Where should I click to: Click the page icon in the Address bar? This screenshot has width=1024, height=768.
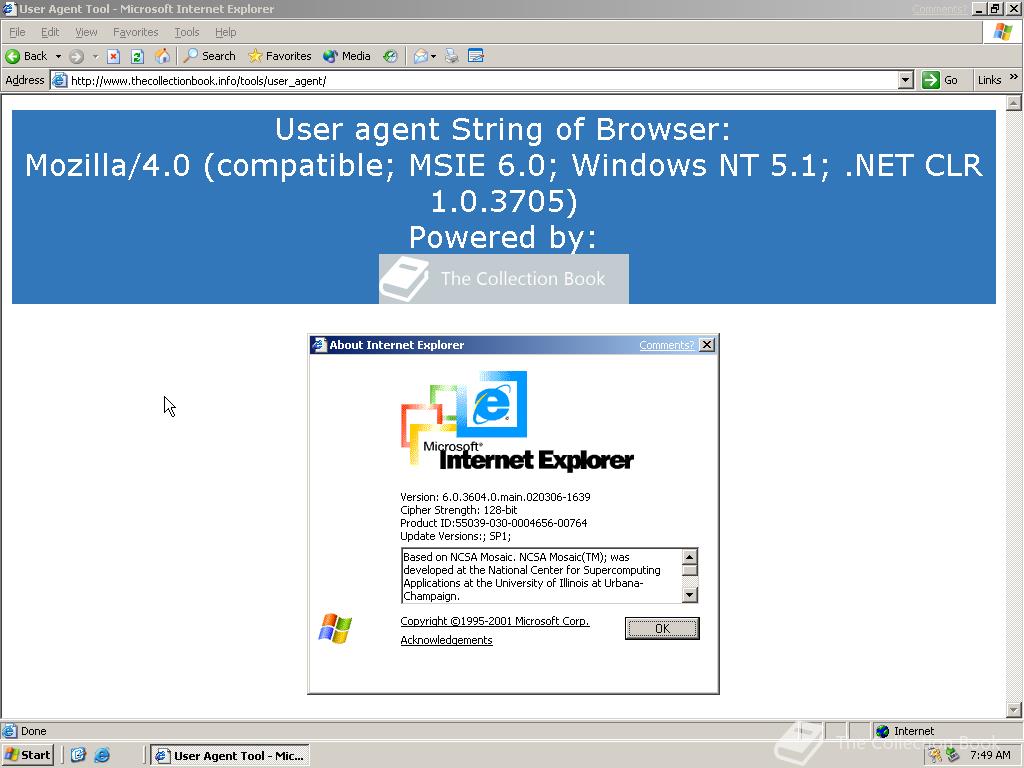(x=59, y=80)
